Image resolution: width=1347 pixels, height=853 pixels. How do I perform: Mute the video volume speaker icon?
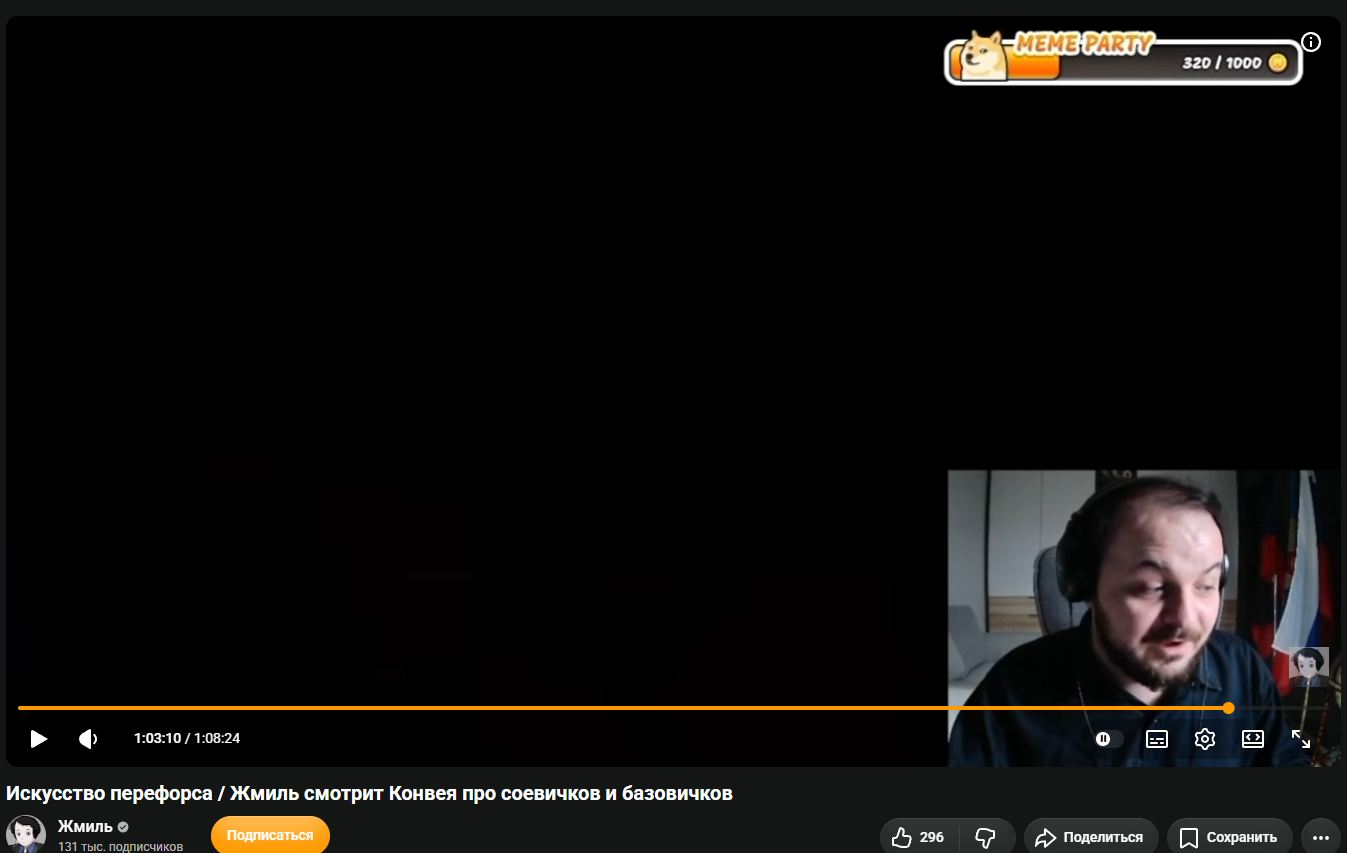[x=89, y=739]
